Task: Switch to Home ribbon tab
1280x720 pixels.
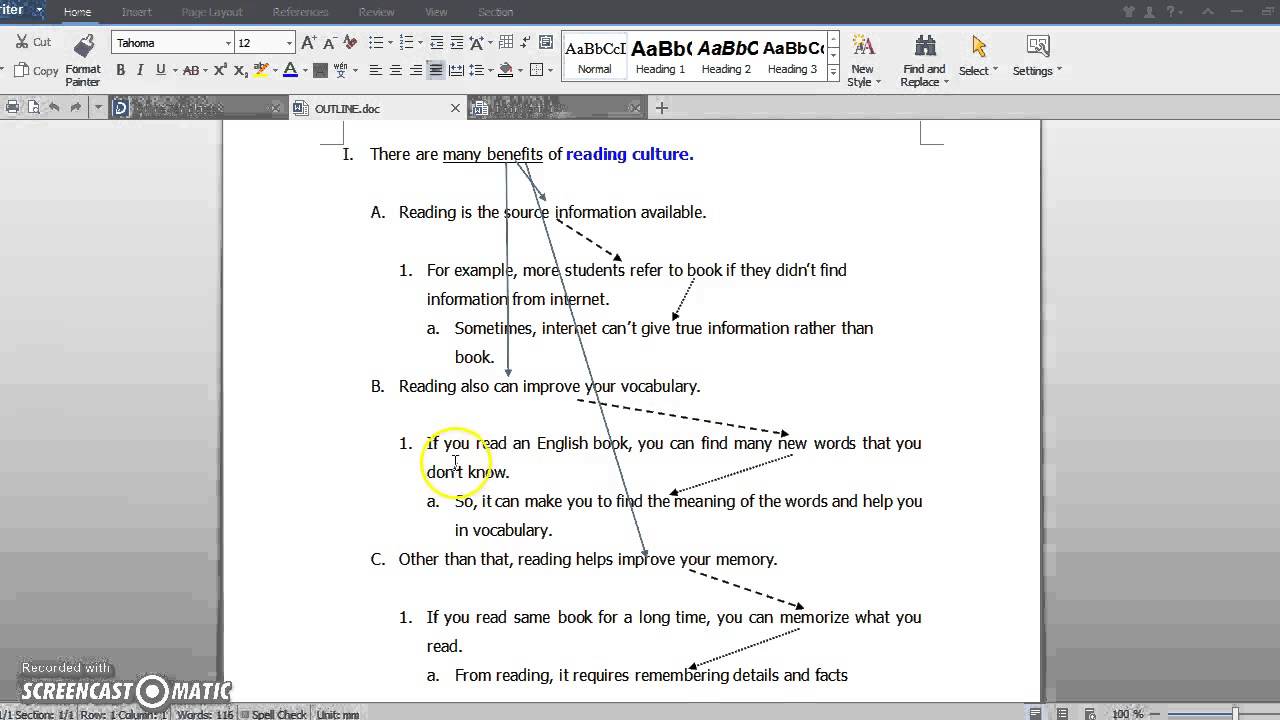Action: [77, 12]
